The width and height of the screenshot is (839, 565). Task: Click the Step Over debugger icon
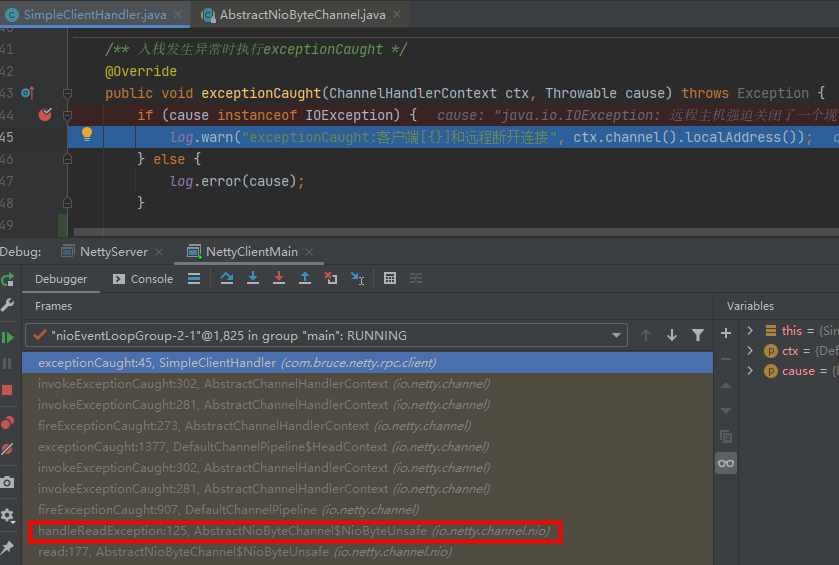pos(227,278)
